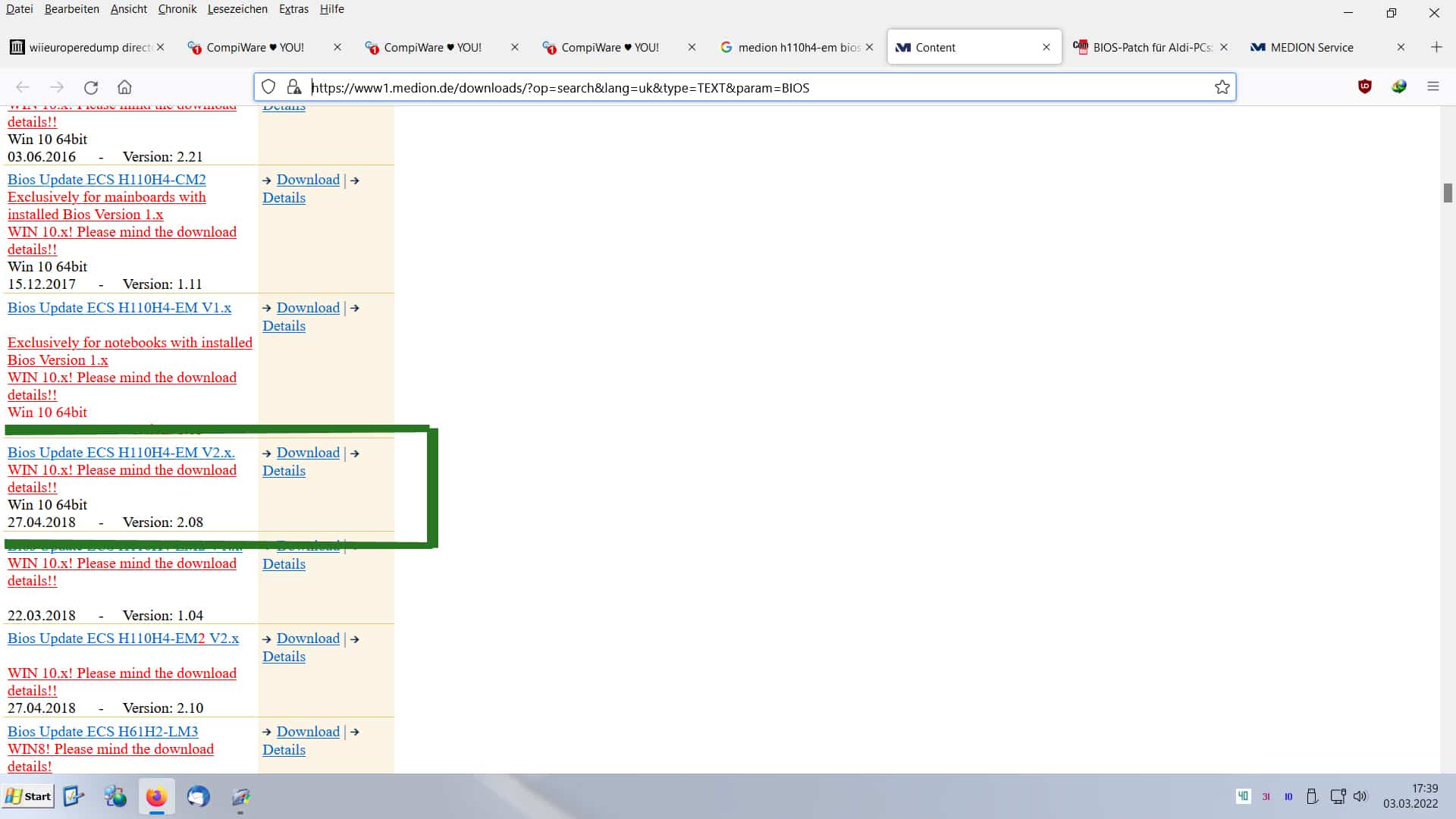Image resolution: width=1456 pixels, height=819 pixels.
Task: Download the ECS H61H2-LM3 BIOS update
Action: [308, 732]
